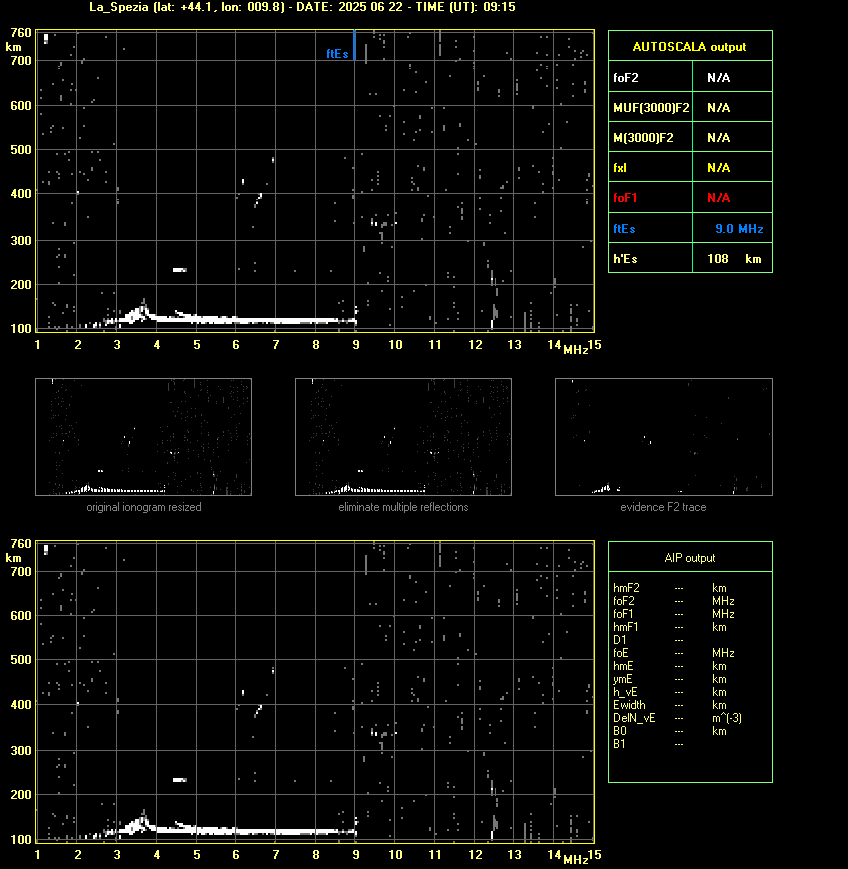Select the N/A value beside AUTOSCALA foF2

718,78
